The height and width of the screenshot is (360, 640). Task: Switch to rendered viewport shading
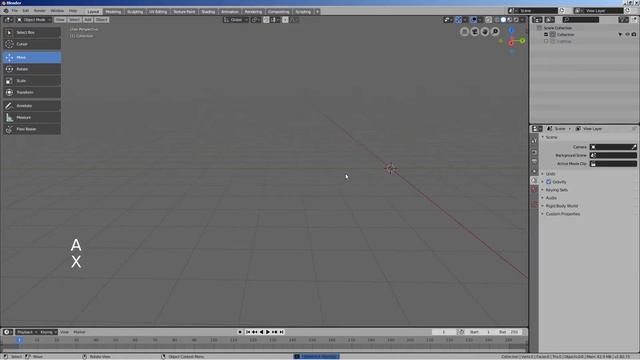click(516, 20)
